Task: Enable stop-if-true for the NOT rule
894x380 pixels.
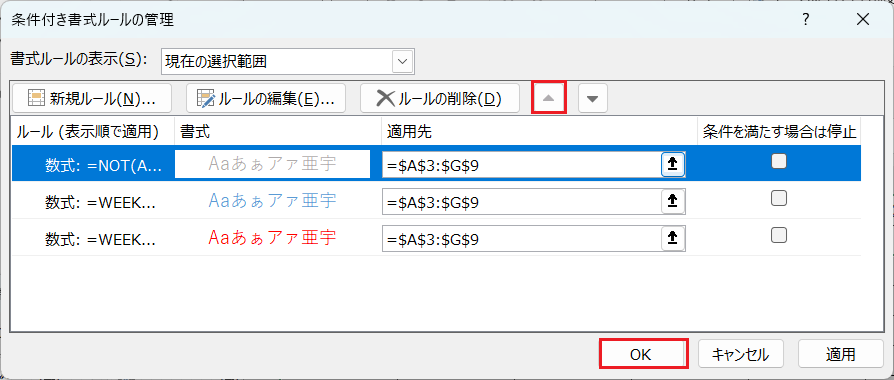Action: point(779,161)
